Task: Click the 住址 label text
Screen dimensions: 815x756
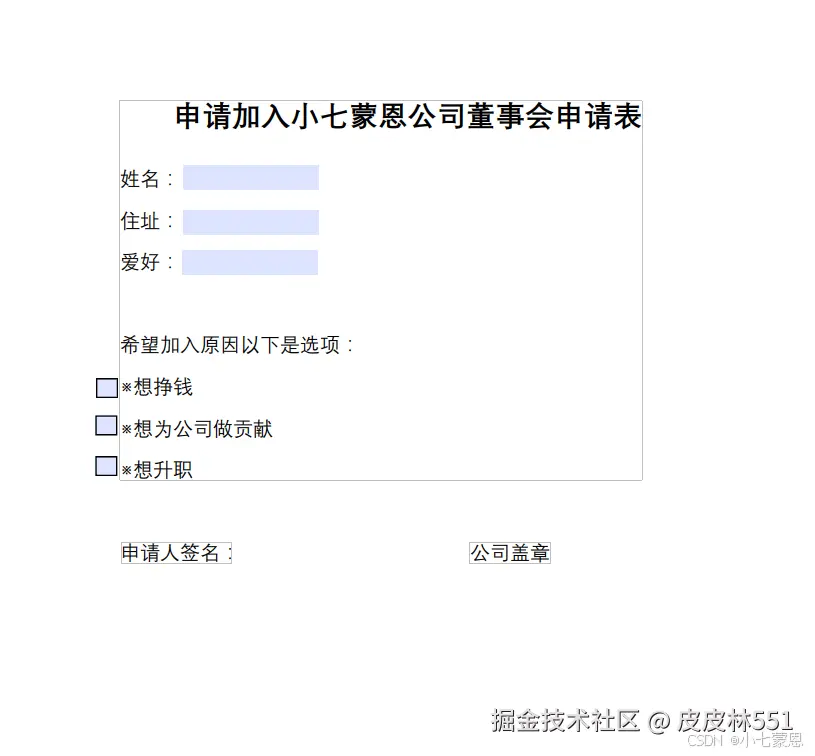Action: (x=140, y=222)
